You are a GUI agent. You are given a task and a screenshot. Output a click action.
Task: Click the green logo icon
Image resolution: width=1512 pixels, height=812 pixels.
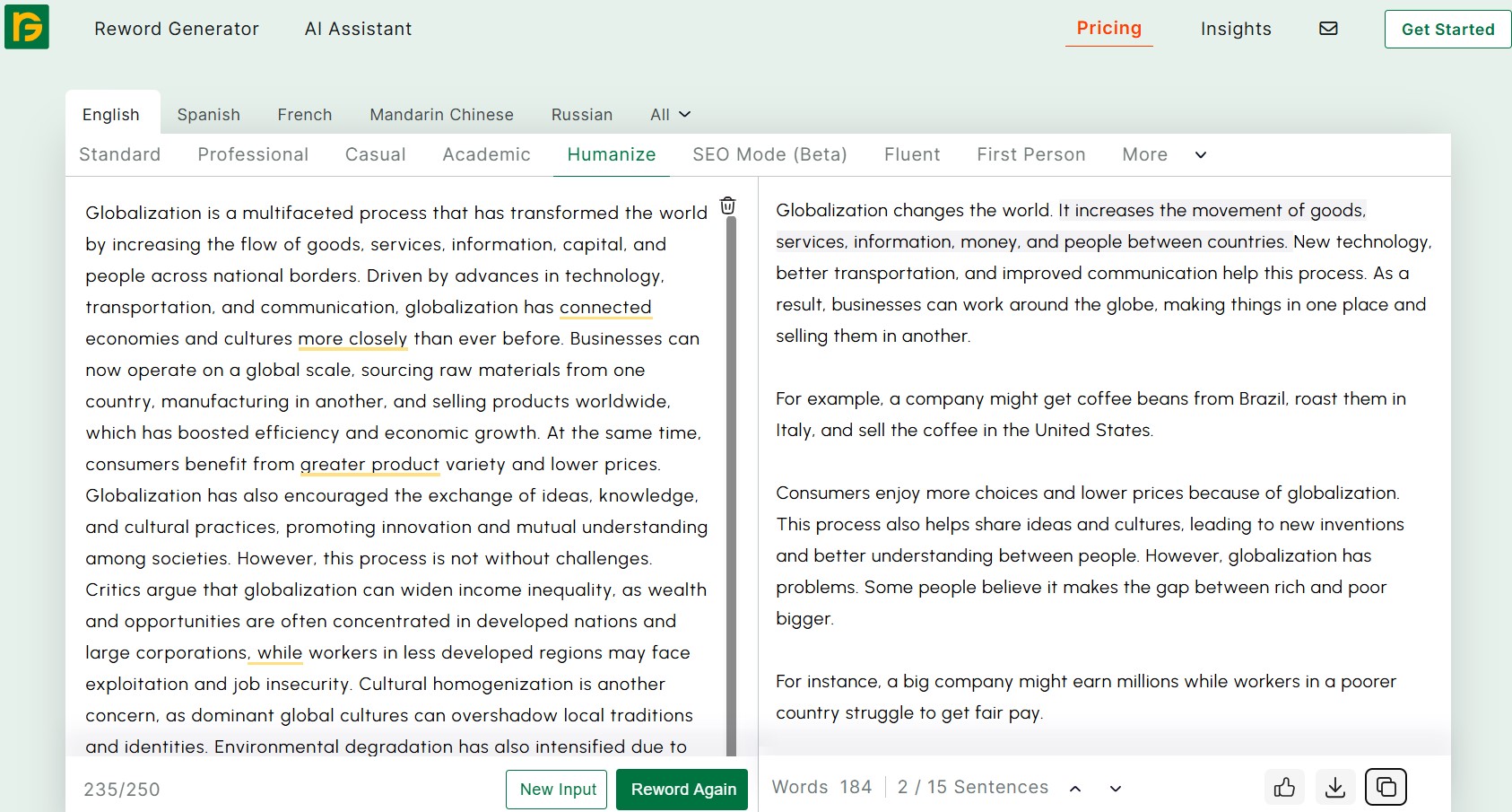(x=27, y=27)
